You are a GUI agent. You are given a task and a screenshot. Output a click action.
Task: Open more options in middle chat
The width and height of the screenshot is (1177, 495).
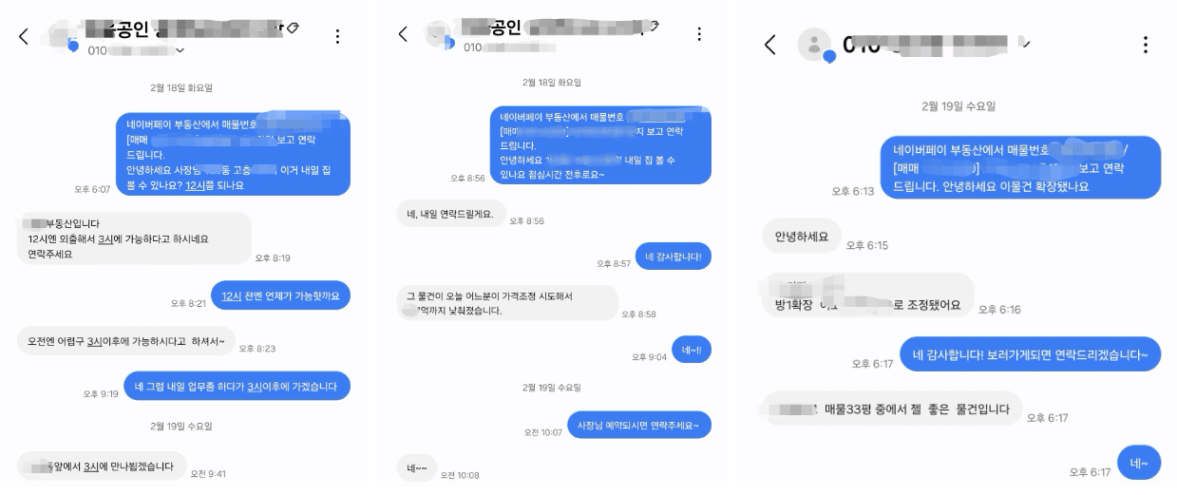[x=699, y=34]
